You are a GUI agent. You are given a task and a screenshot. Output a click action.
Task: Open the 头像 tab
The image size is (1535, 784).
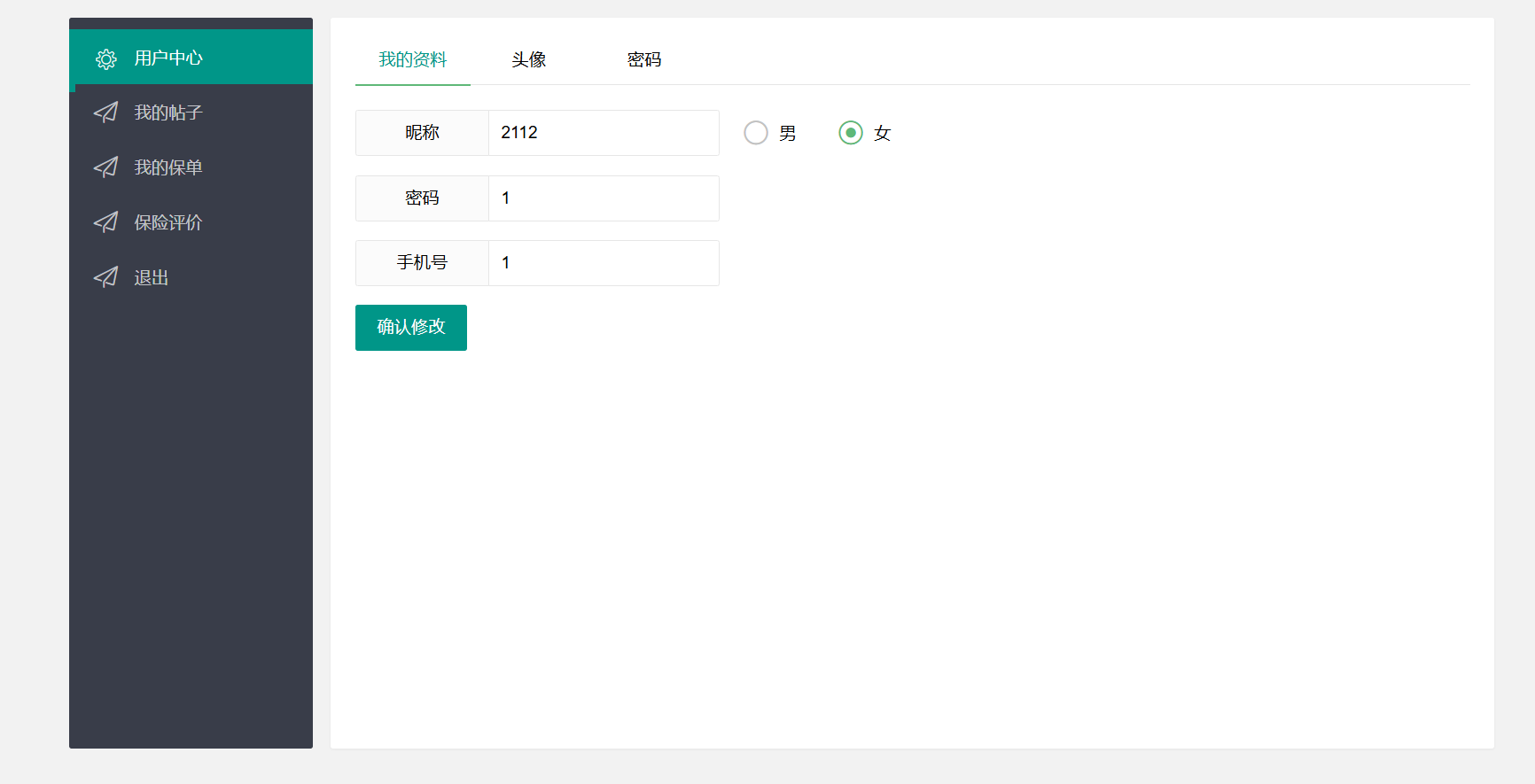coord(528,59)
